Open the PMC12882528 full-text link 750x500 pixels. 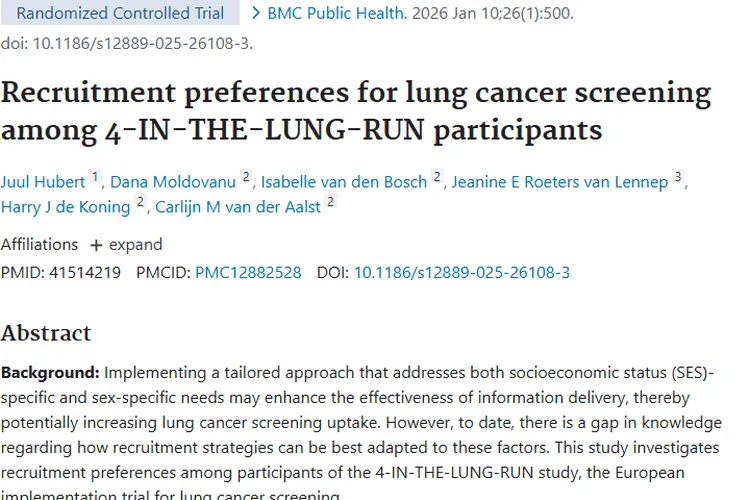tap(248, 272)
